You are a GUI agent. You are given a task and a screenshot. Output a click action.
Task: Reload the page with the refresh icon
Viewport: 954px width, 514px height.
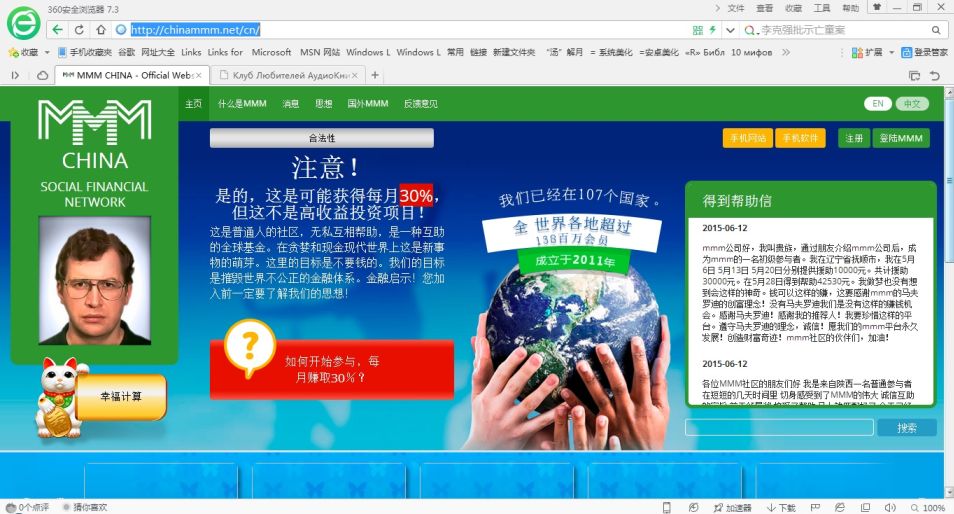click(79, 30)
